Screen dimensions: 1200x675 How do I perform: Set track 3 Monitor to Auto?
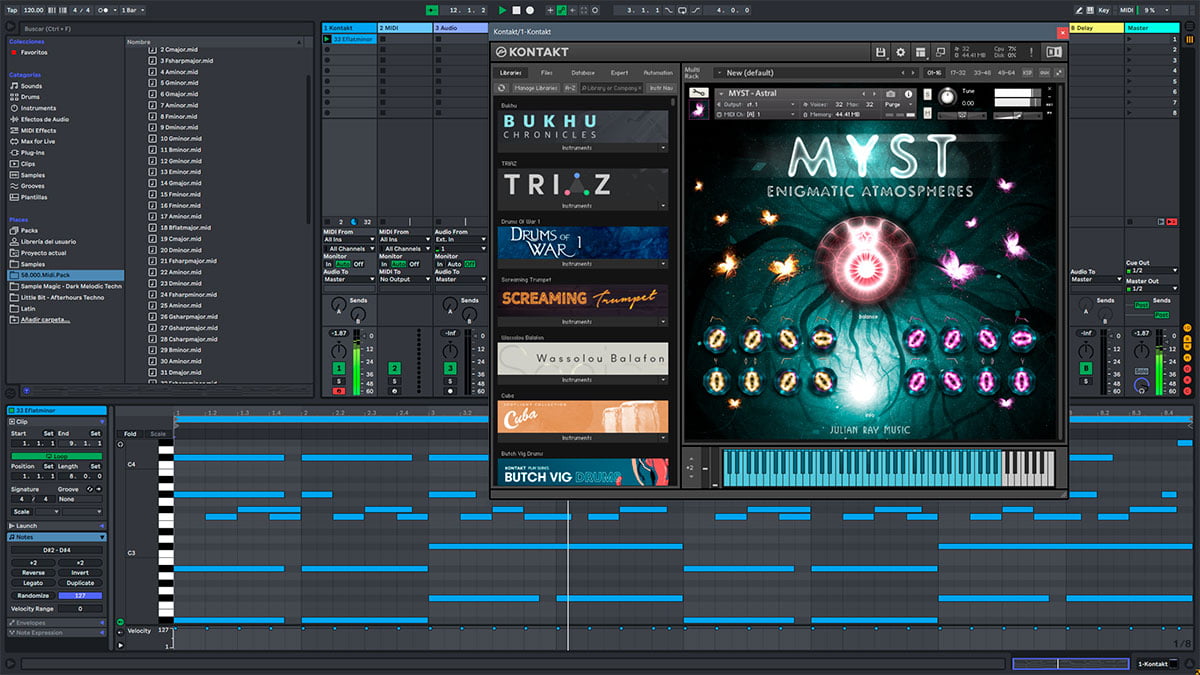[x=455, y=264]
